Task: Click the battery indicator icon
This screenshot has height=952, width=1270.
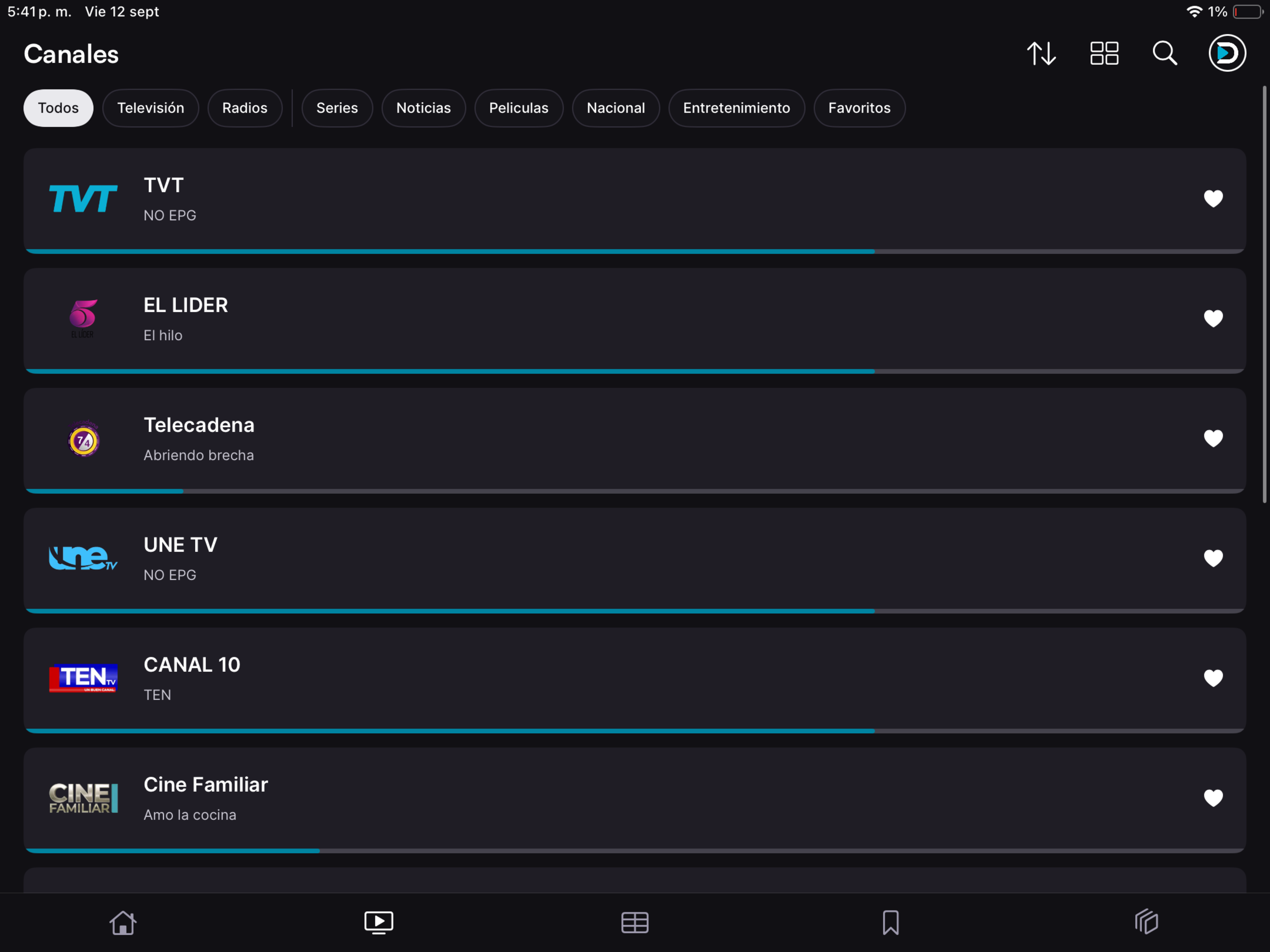Action: 1247,12
